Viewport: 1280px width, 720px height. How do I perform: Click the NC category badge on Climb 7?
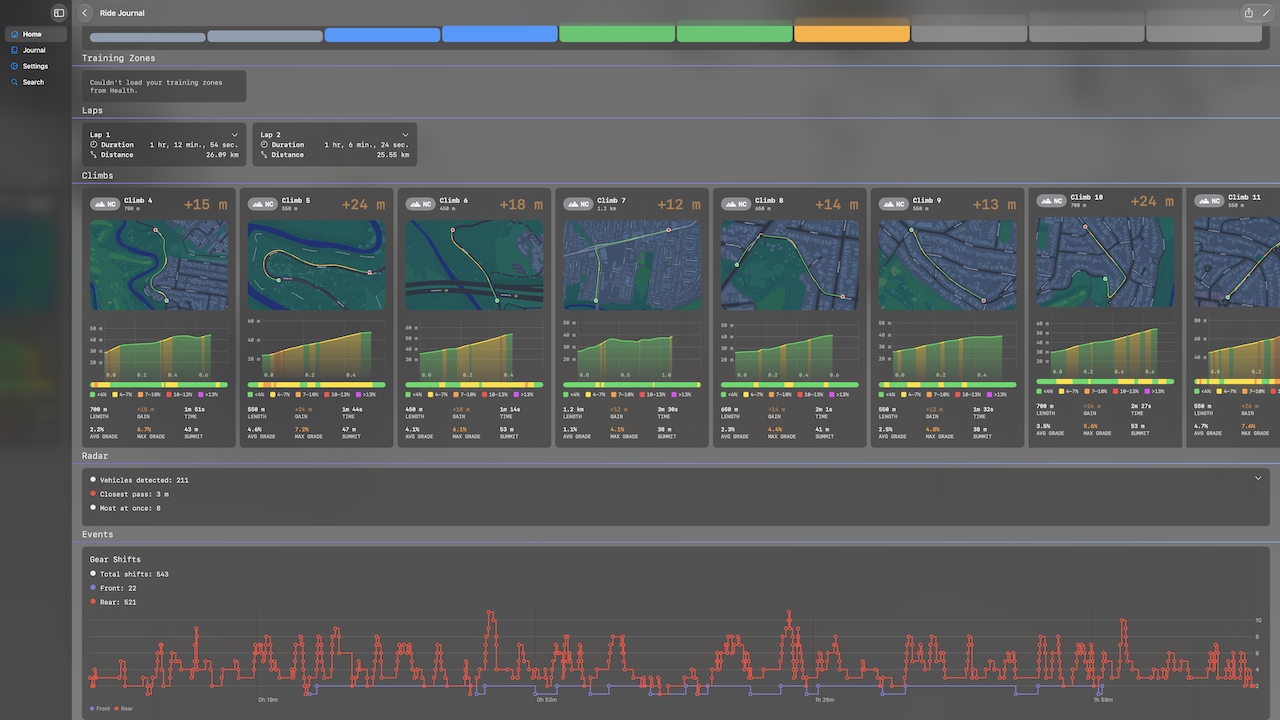(578, 204)
